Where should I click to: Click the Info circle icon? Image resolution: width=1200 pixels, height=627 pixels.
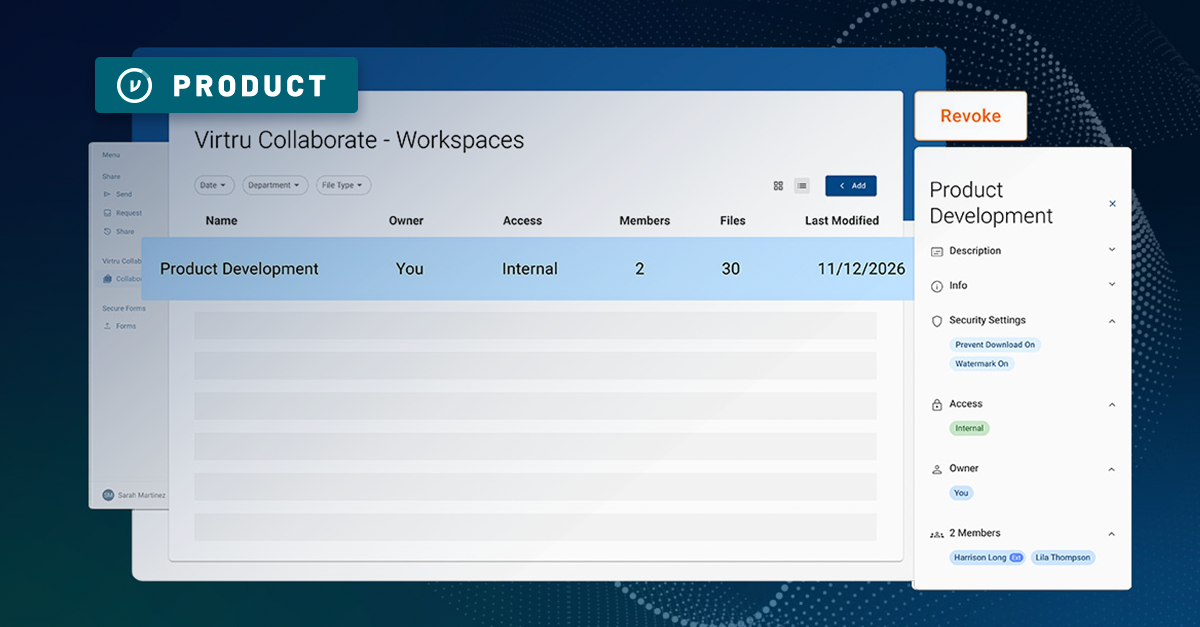[937, 286]
